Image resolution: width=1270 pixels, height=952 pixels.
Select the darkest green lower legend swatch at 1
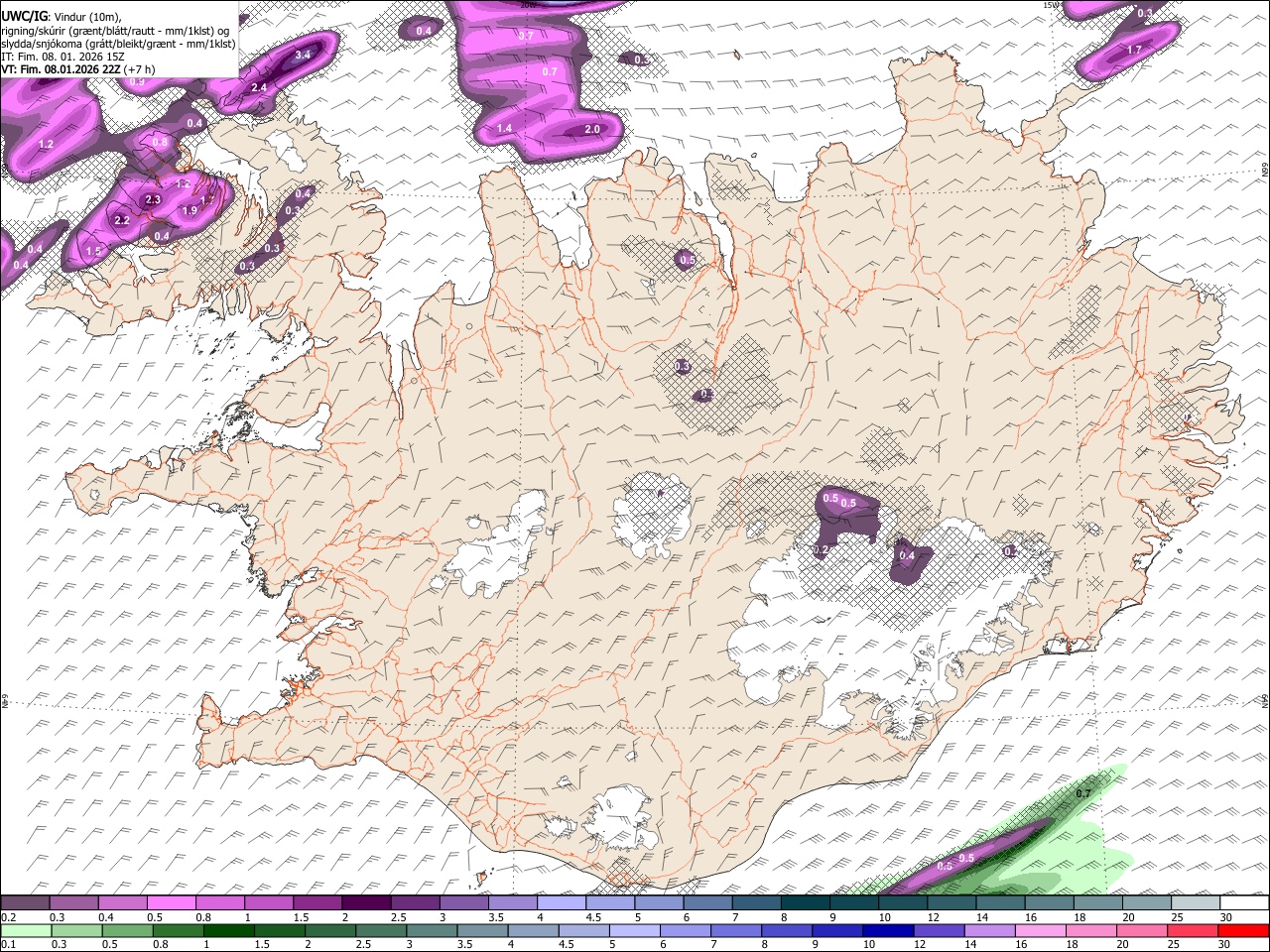(229, 931)
